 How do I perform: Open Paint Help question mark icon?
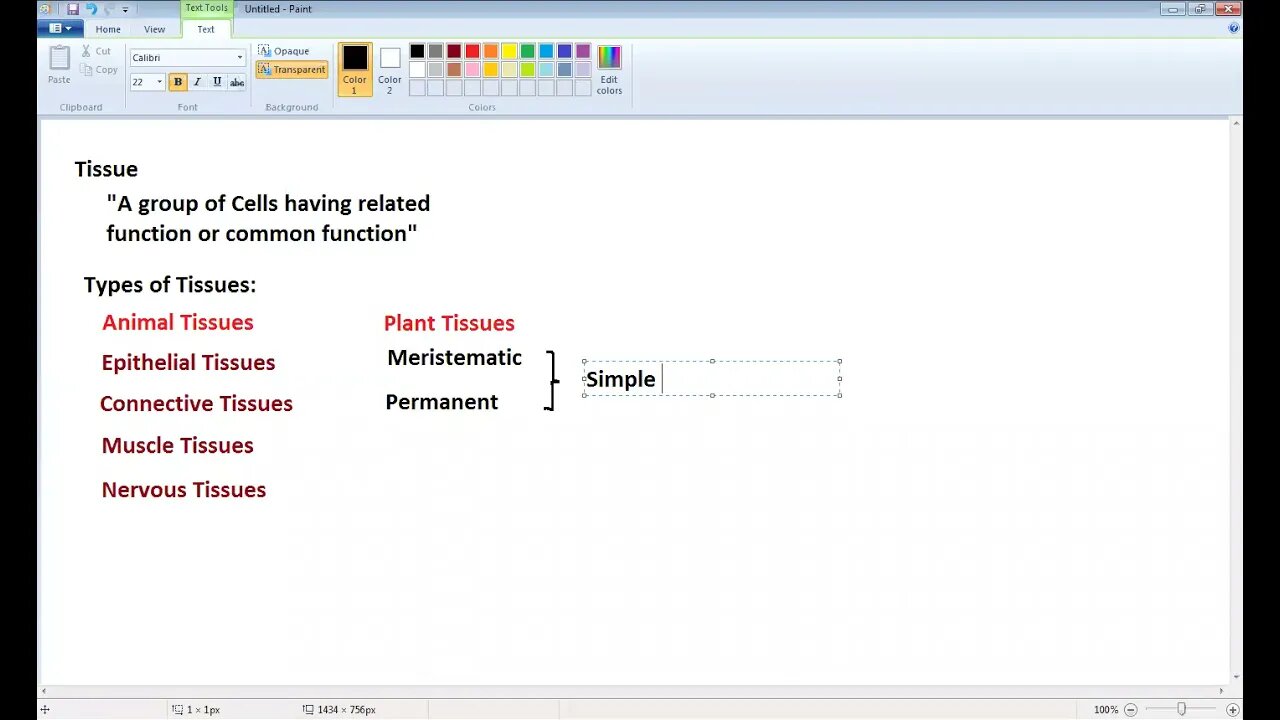click(x=1233, y=29)
